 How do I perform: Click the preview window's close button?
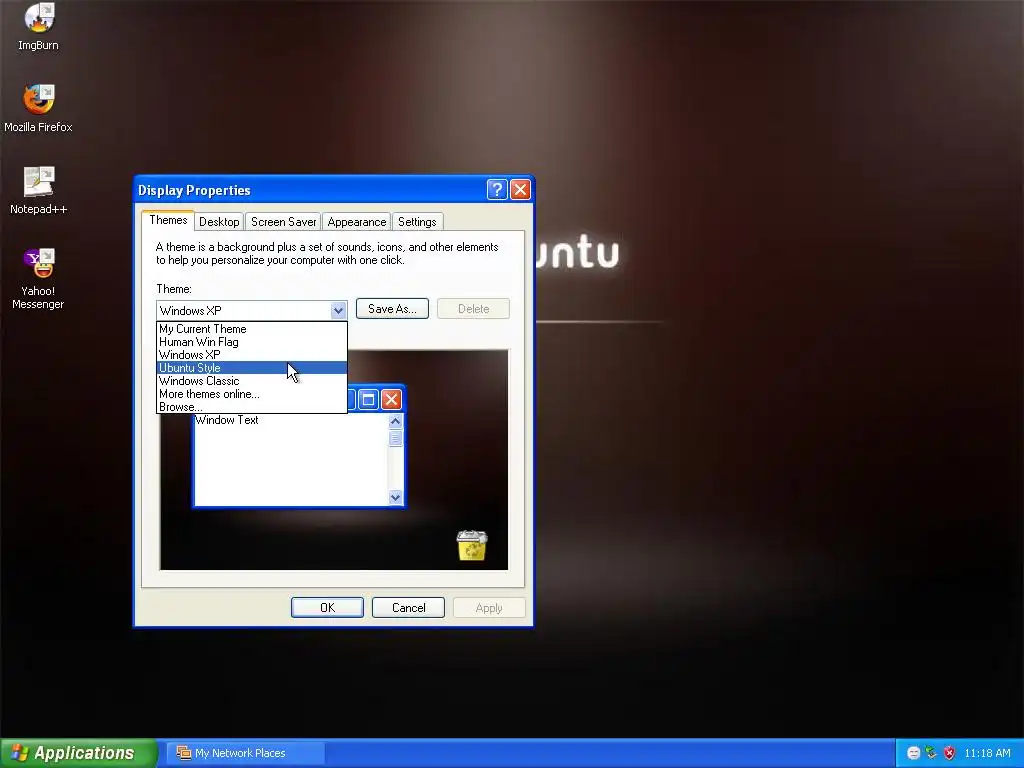(391, 399)
